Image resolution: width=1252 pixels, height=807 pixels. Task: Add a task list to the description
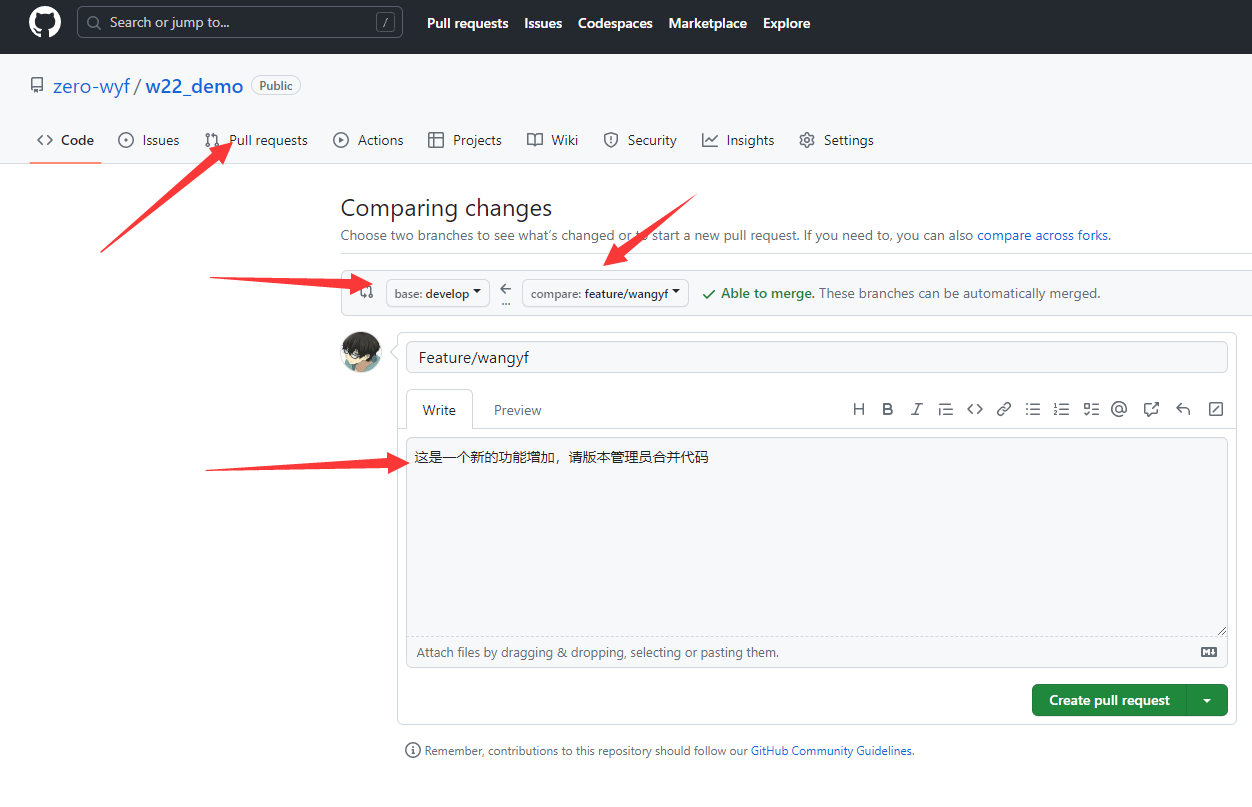pyautogui.click(x=1090, y=409)
